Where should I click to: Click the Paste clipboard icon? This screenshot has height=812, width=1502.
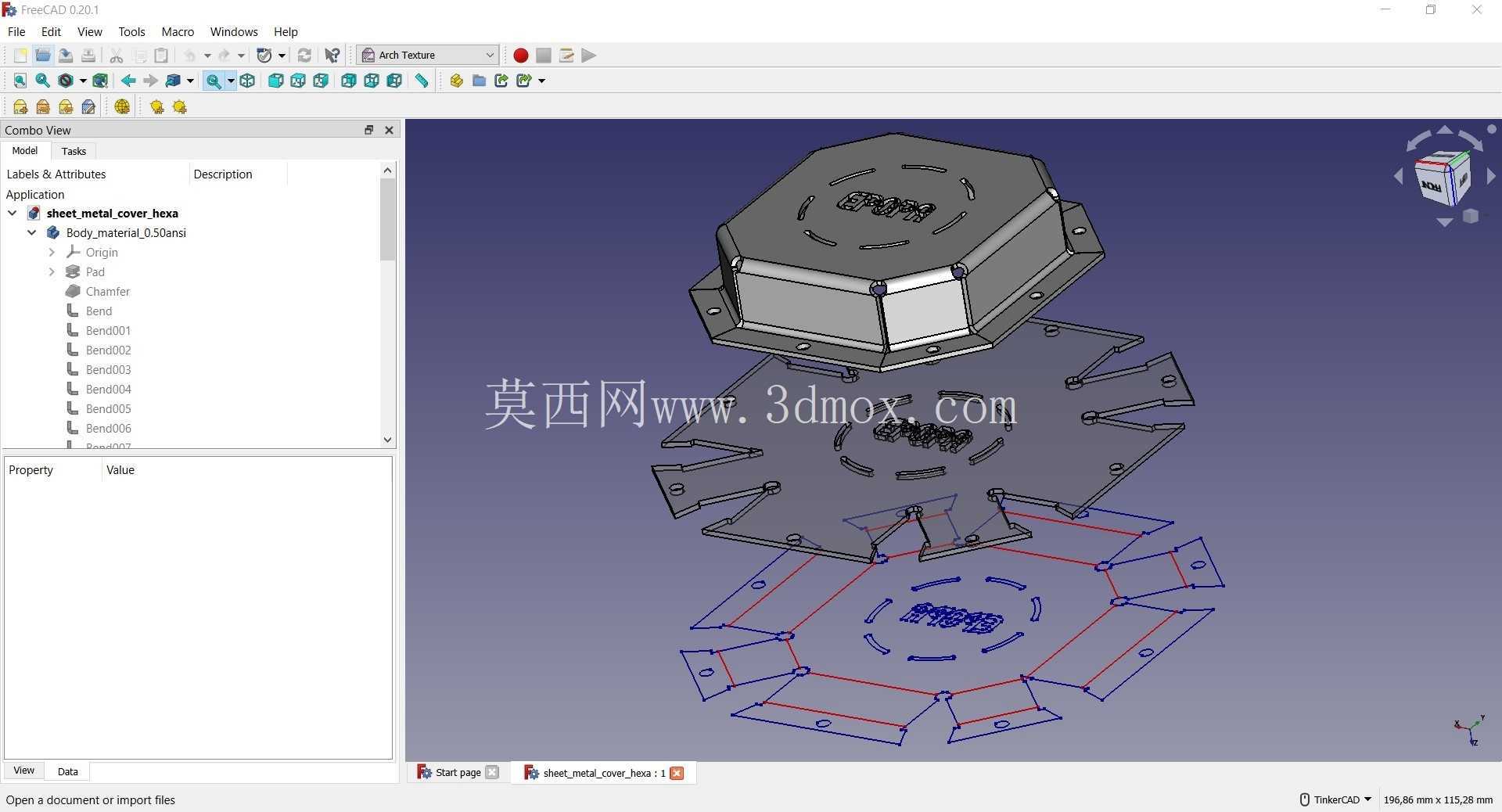pos(161,56)
